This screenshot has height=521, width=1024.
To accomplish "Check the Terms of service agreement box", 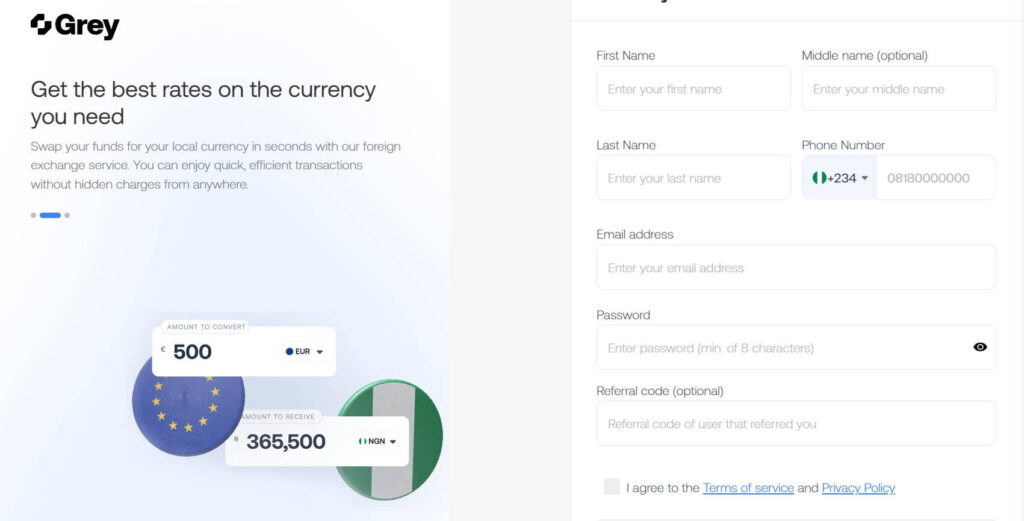I will [x=611, y=487].
